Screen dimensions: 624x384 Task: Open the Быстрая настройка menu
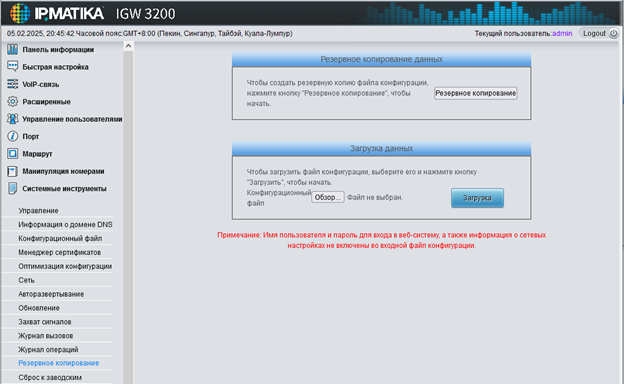pyautogui.click(x=55, y=67)
